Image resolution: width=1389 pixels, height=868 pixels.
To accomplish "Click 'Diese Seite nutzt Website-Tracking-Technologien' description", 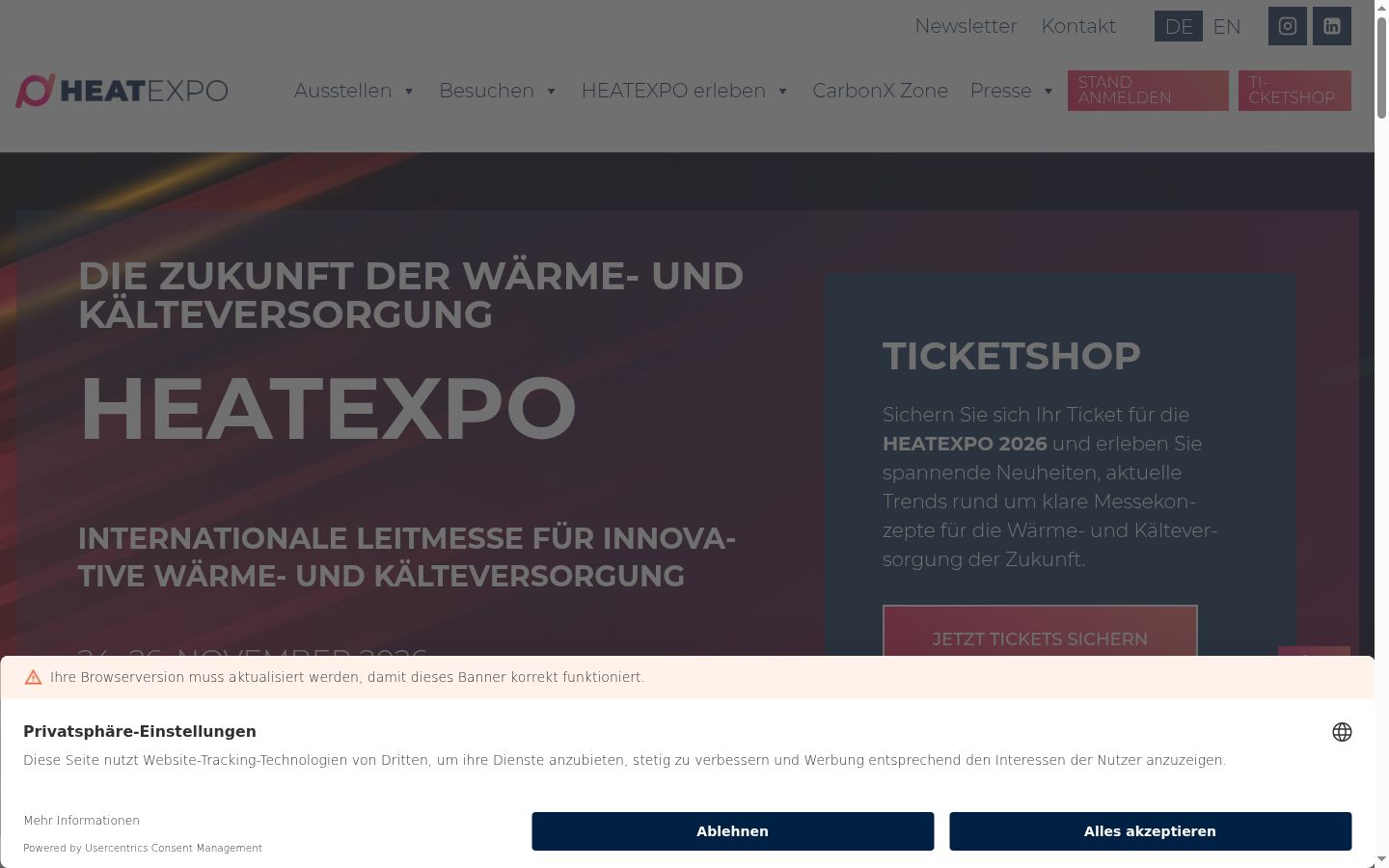I will tap(624, 760).
